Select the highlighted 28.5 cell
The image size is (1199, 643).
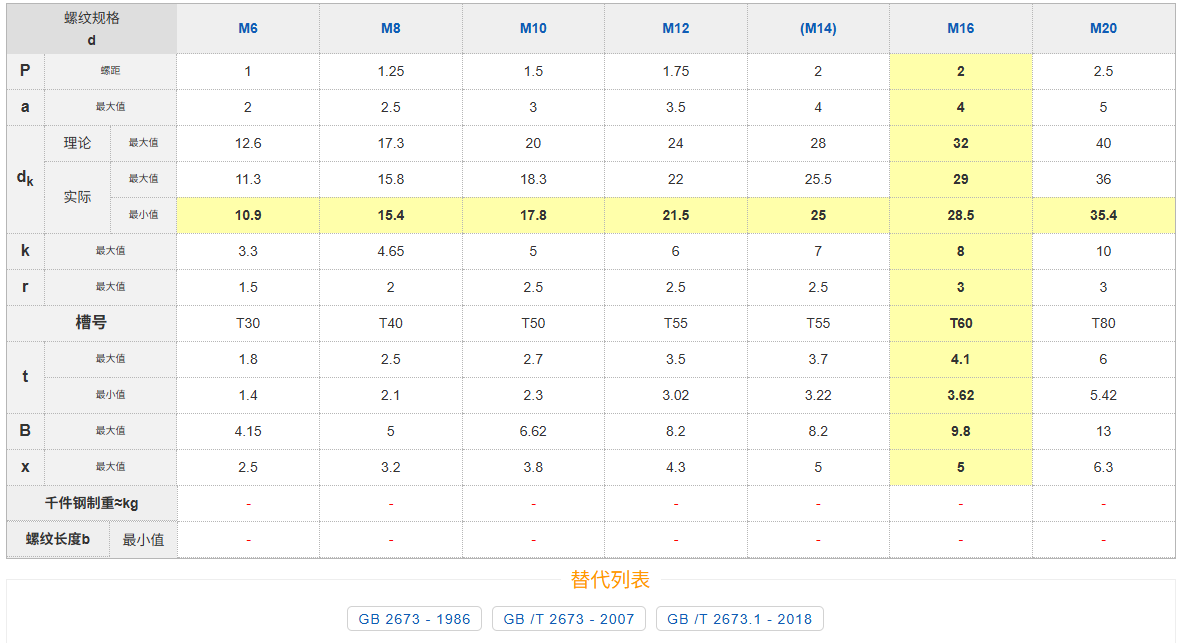(x=961, y=215)
